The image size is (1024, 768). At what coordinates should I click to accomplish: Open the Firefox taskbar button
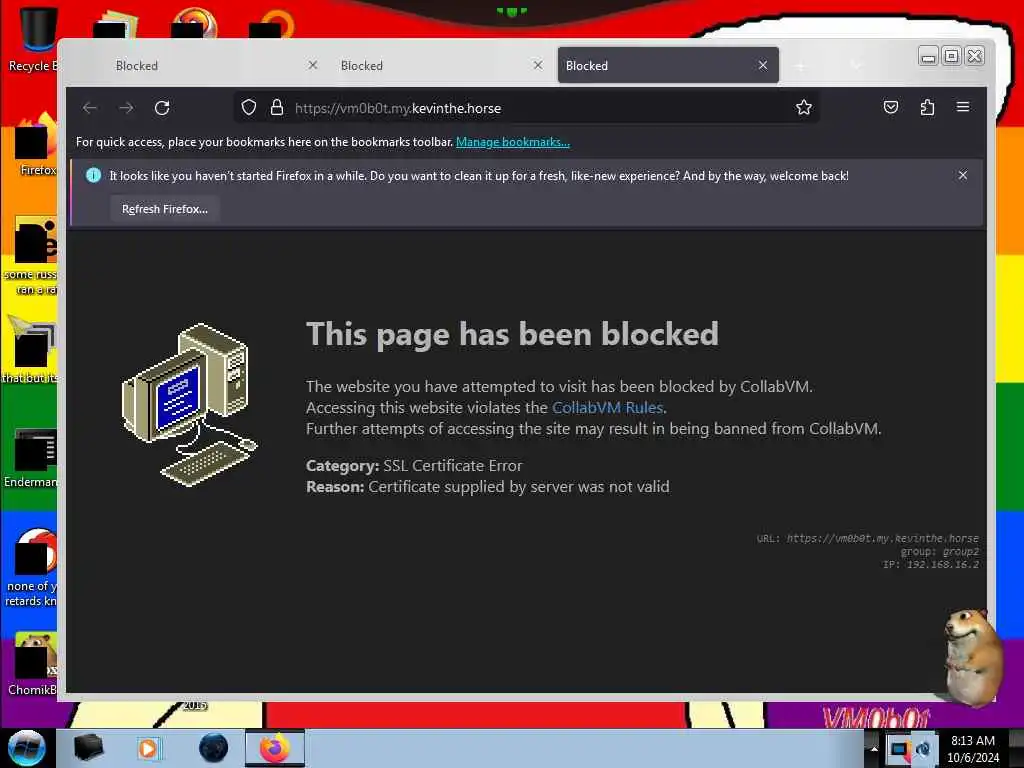coord(275,748)
